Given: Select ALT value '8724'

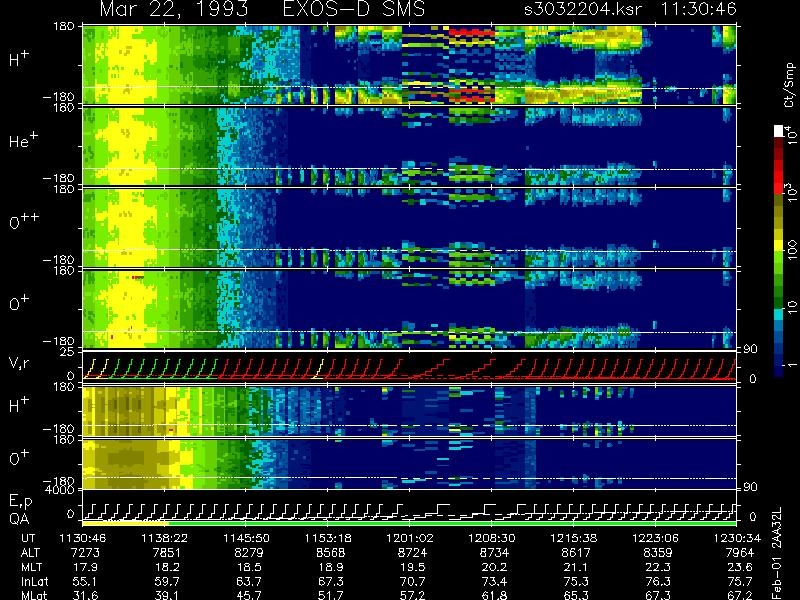Looking at the screenshot, I should [x=412, y=553].
